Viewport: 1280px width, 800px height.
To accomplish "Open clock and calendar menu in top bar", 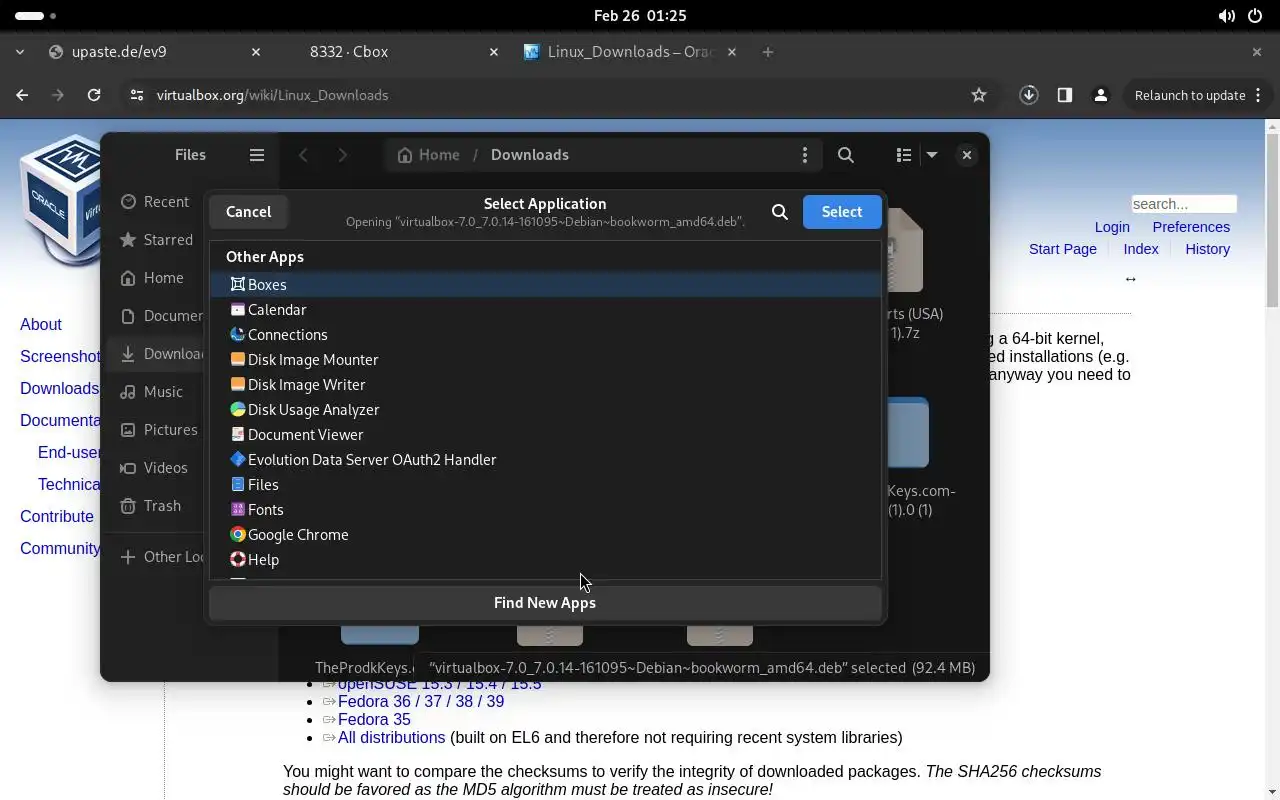I will [640, 16].
